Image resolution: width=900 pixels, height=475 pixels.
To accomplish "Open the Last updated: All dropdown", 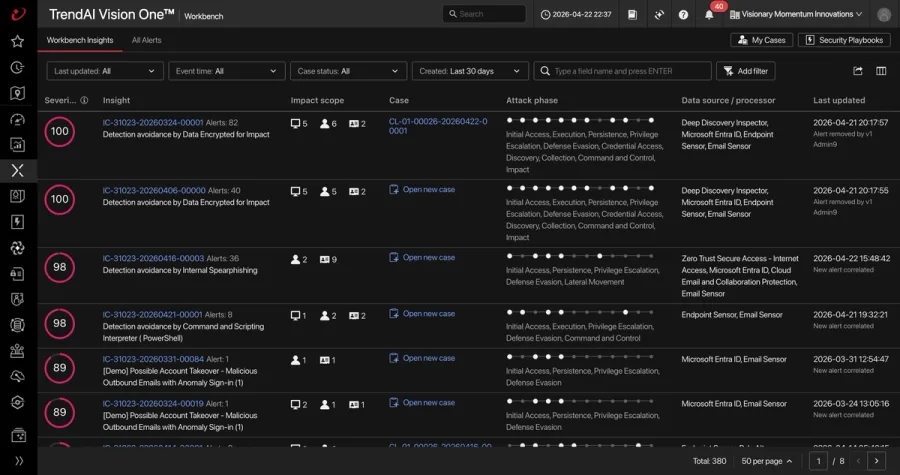I will (x=105, y=71).
